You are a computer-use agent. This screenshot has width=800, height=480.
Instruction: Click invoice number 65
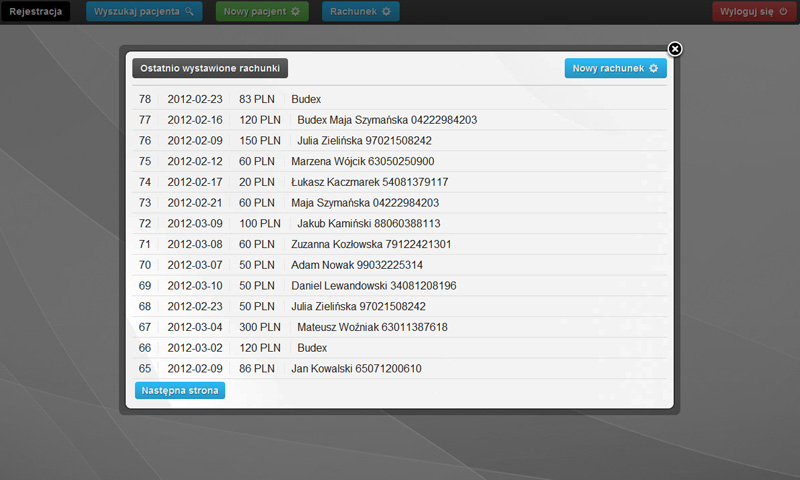[145, 368]
